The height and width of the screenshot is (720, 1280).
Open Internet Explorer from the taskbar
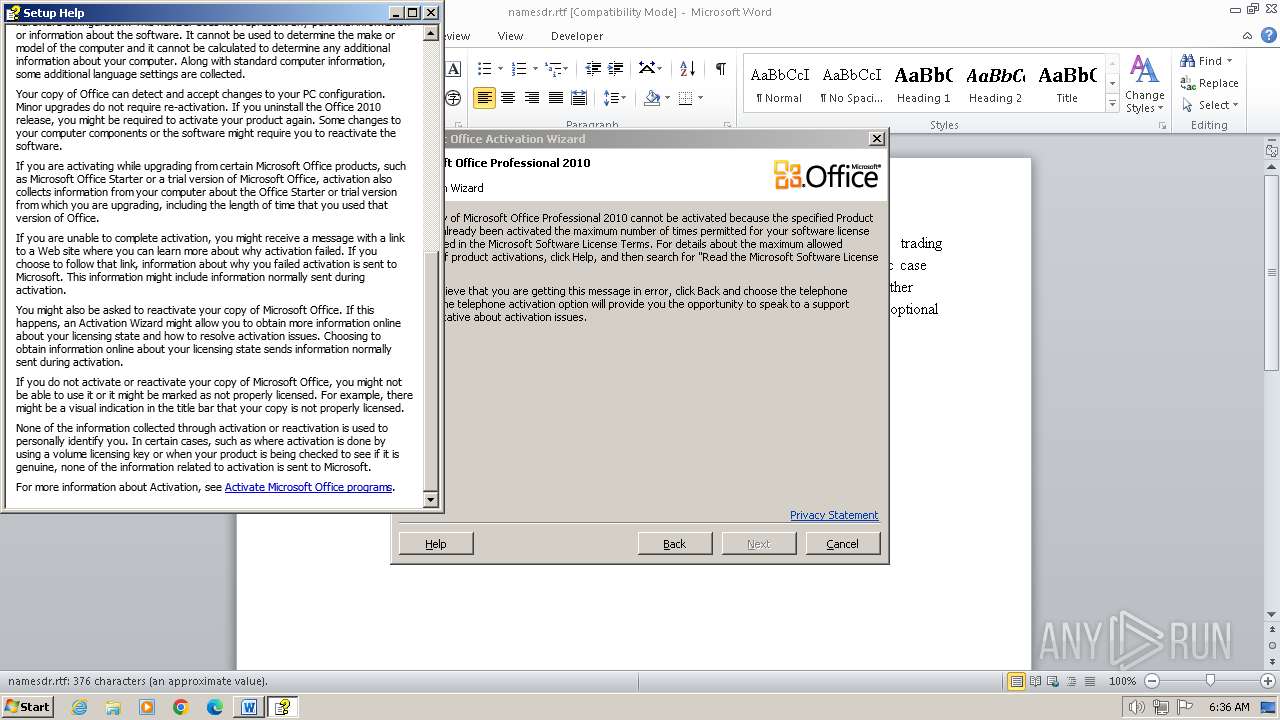click(x=79, y=707)
